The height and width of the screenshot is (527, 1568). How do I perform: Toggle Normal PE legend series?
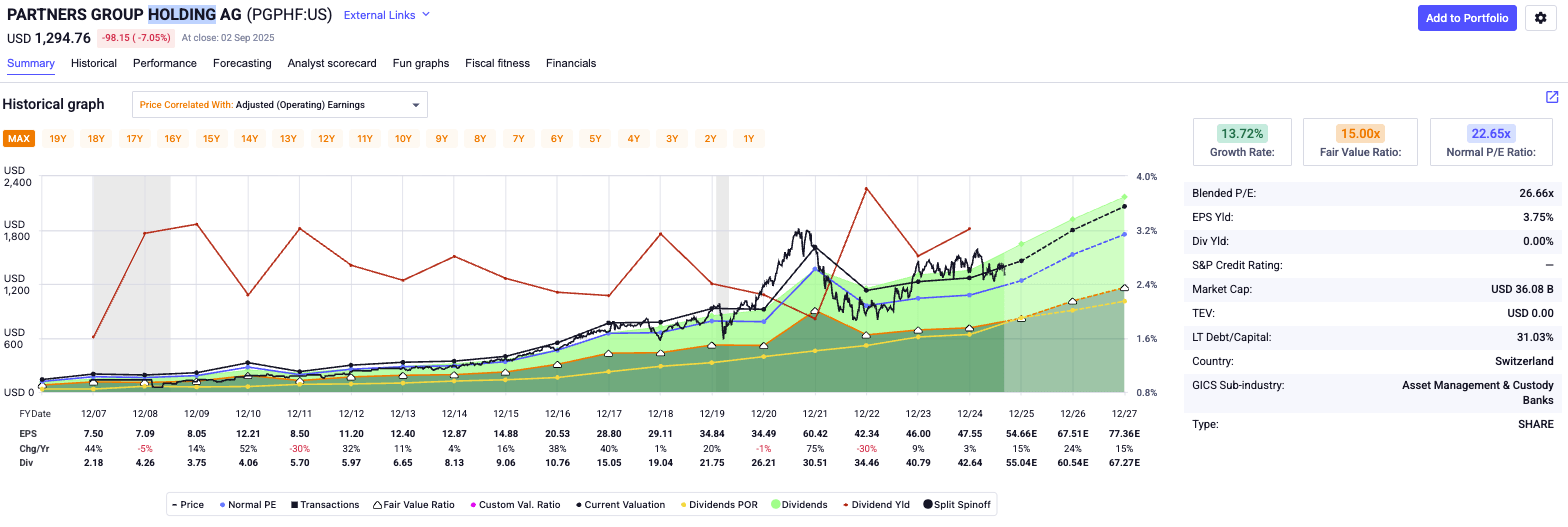(x=248, y=505)
